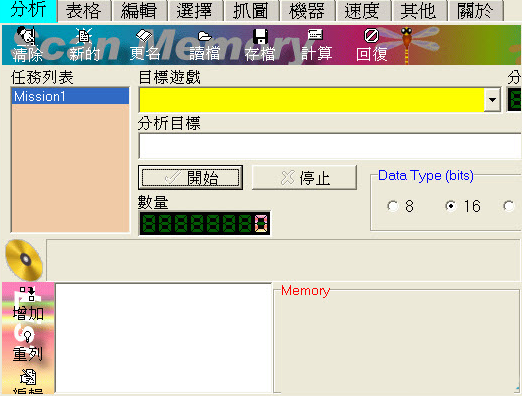
Task: Select the radio button after 16
Action: (509, 206)
